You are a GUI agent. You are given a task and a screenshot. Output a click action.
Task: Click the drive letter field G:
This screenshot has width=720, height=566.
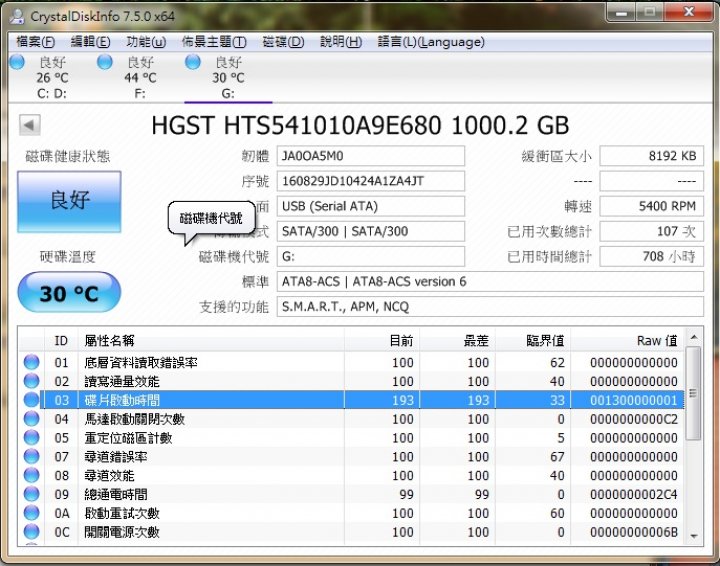(x=371, y=256)
